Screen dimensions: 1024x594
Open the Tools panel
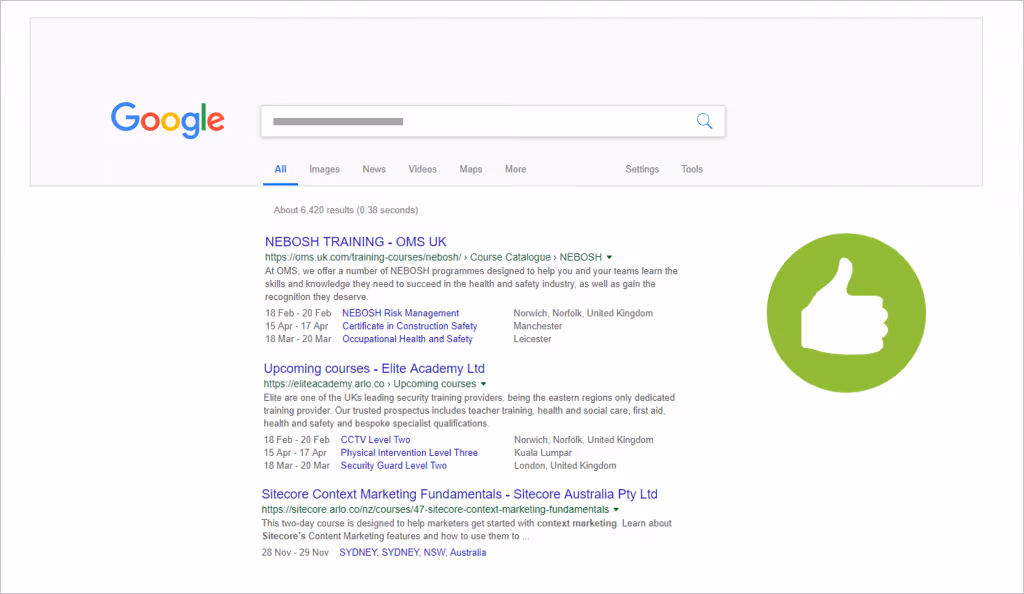[692, 169]
